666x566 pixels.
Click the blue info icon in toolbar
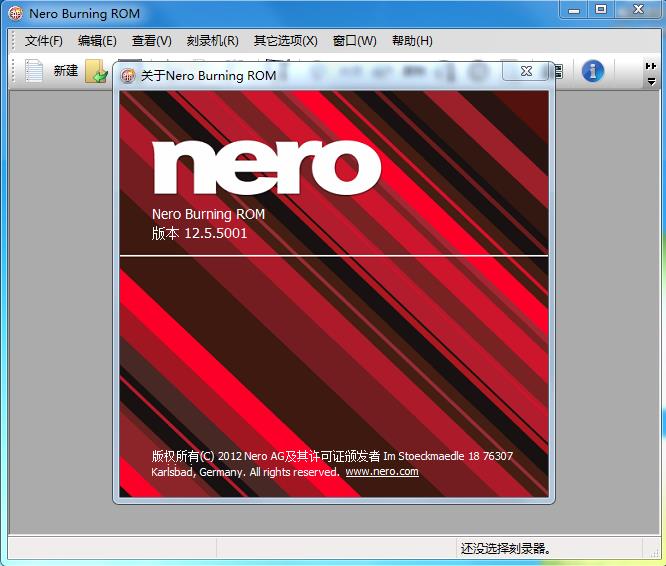593,70
